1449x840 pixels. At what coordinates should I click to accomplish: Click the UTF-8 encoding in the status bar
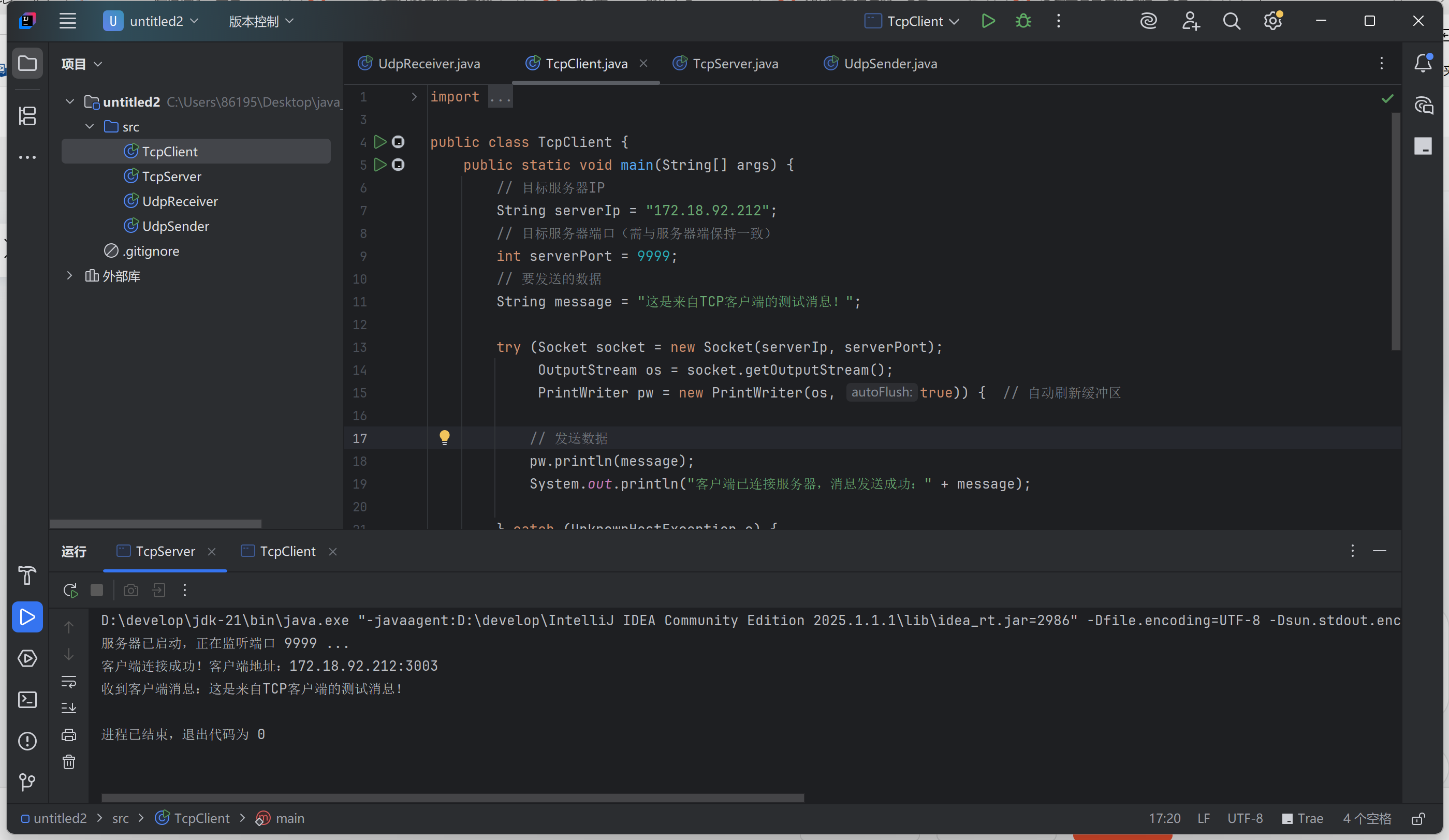coord(1245,819)
